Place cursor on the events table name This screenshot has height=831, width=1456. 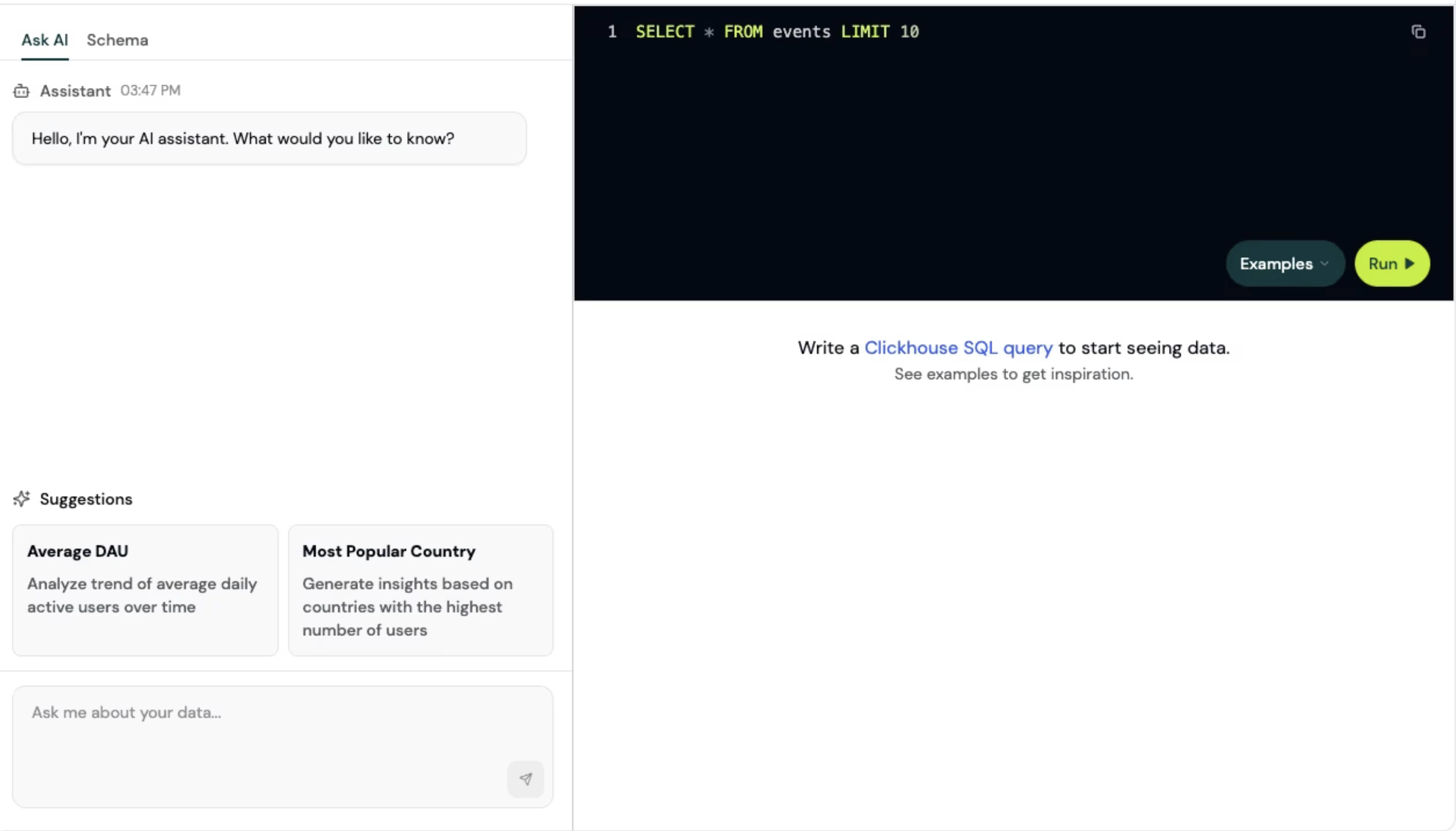coord(801,31)
